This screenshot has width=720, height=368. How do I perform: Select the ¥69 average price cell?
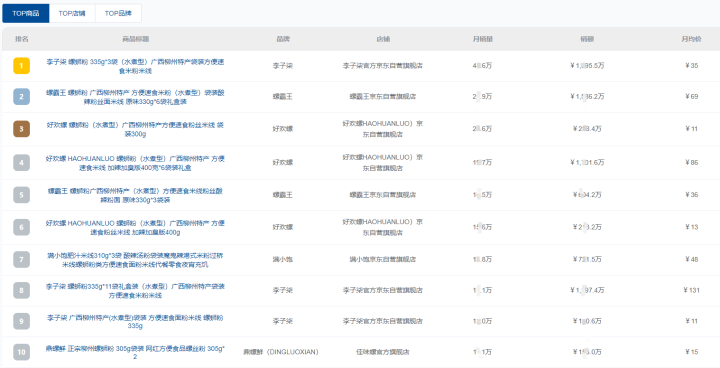point(691,96)
